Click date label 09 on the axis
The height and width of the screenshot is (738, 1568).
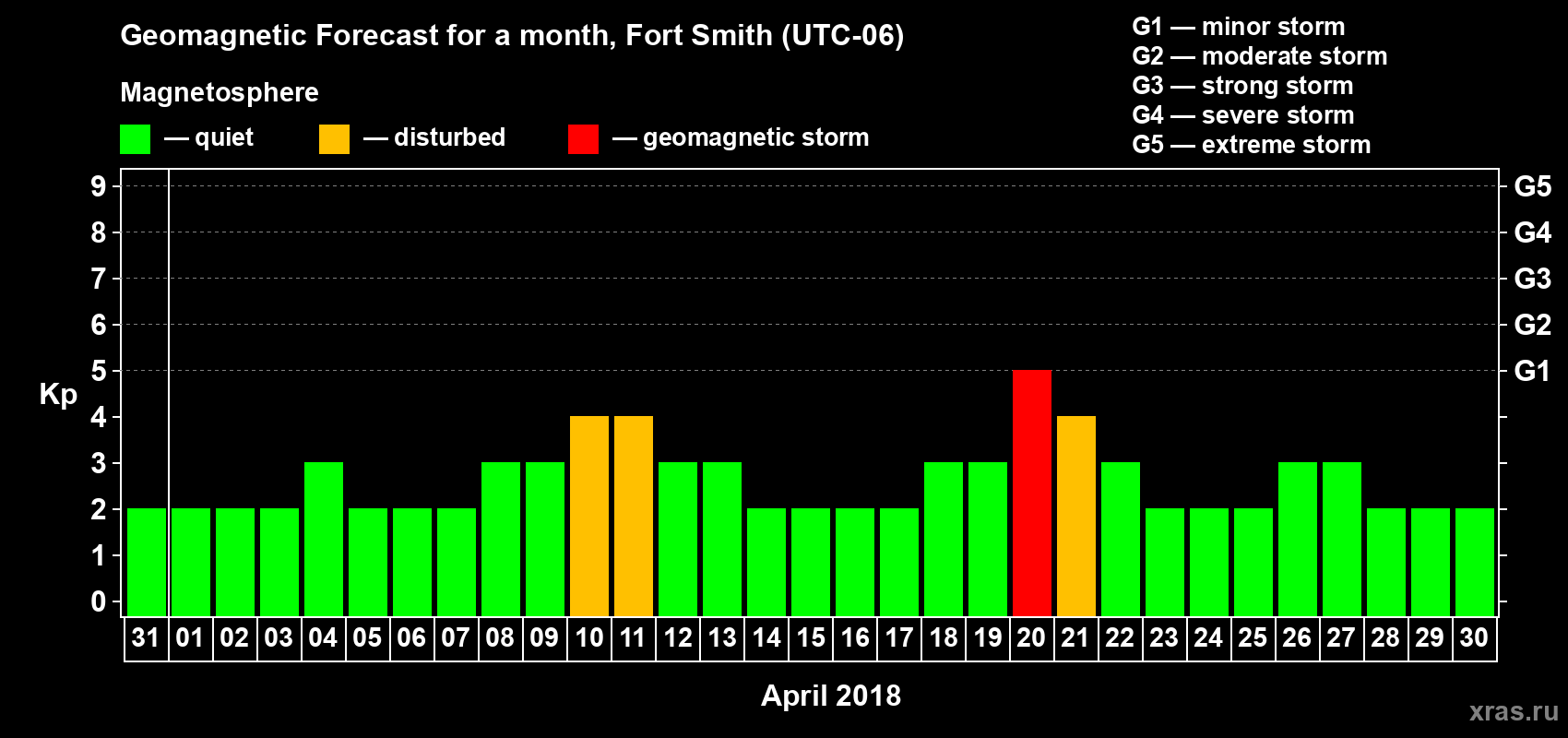click(544, 637)
